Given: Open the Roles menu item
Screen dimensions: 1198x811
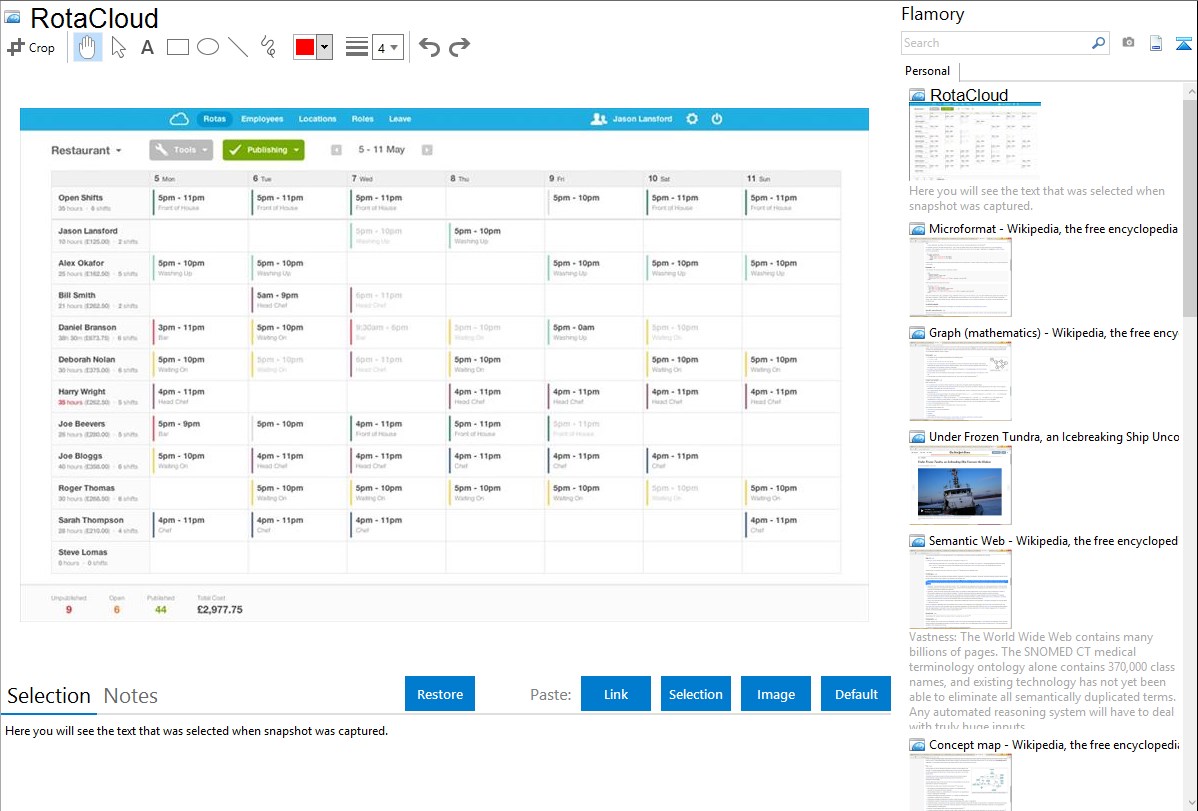Looking at the screenshot, I should pos(362,119).
